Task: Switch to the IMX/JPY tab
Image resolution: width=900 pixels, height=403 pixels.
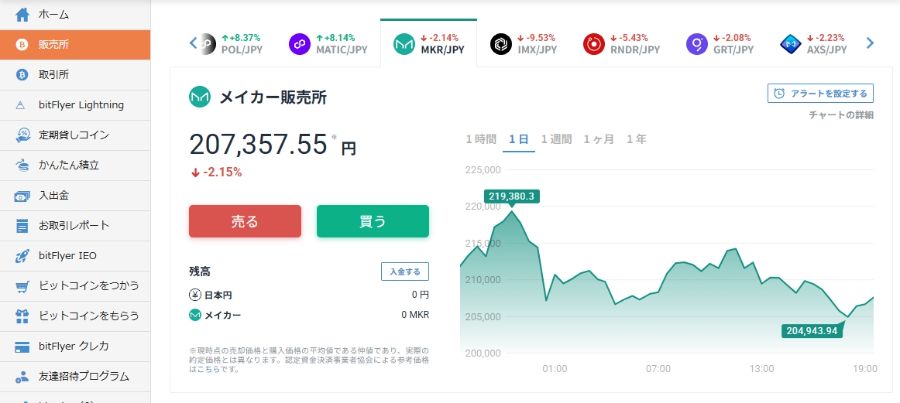Action: 523,44
